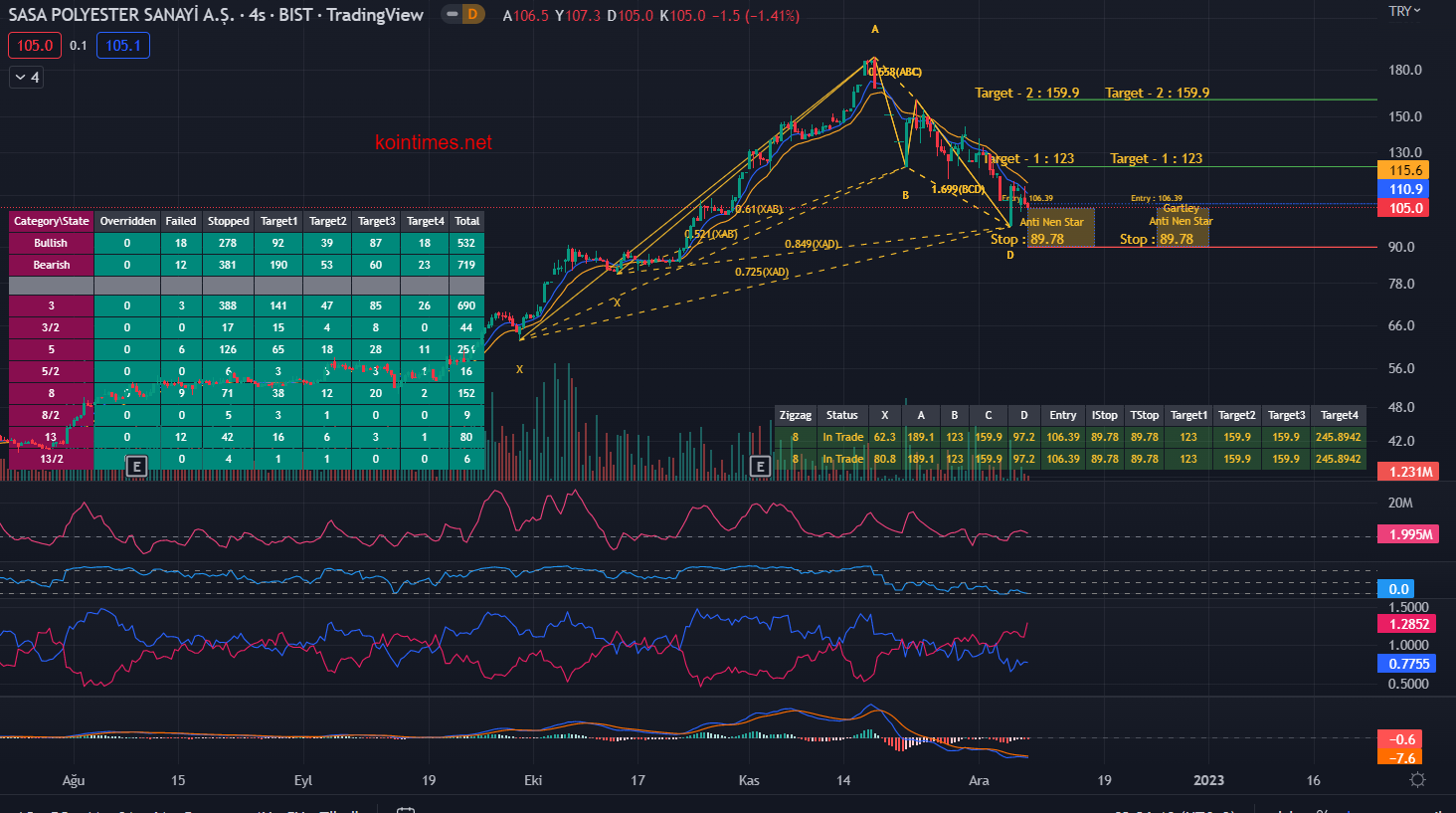Click the 1.995M indicator axis label
The width and height of the screenshot is (1456, 813).
(1409, 534)
